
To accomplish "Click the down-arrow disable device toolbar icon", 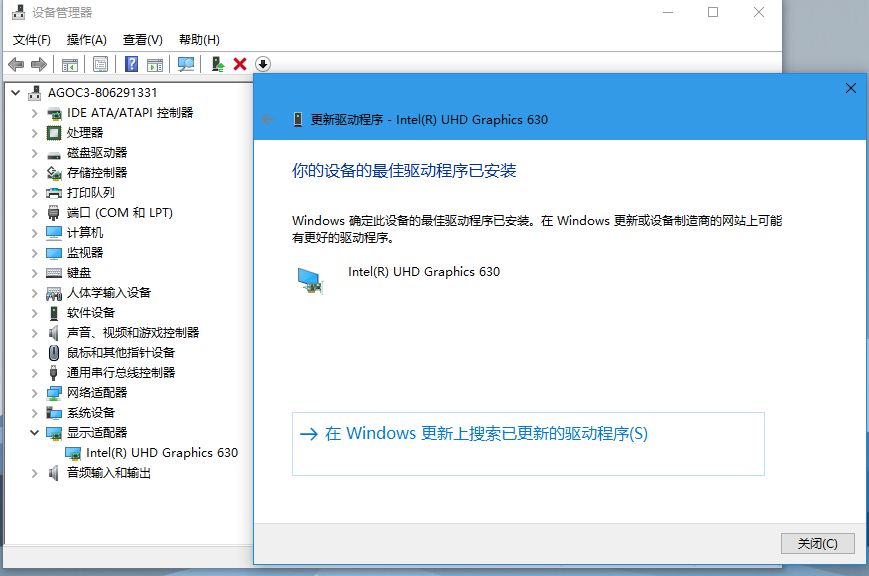I will (263, 64).
